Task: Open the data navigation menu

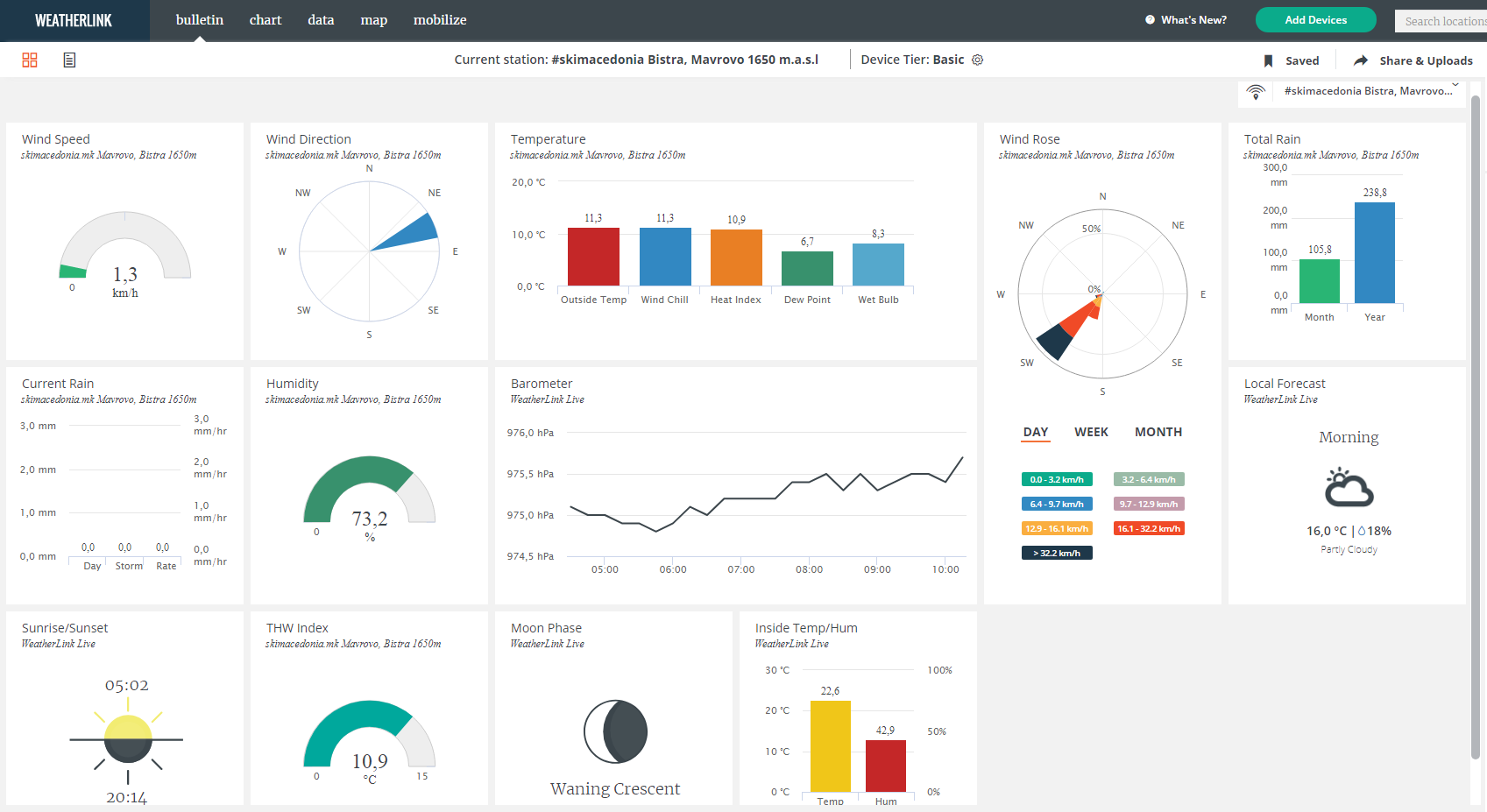Action: click(321, 20)
